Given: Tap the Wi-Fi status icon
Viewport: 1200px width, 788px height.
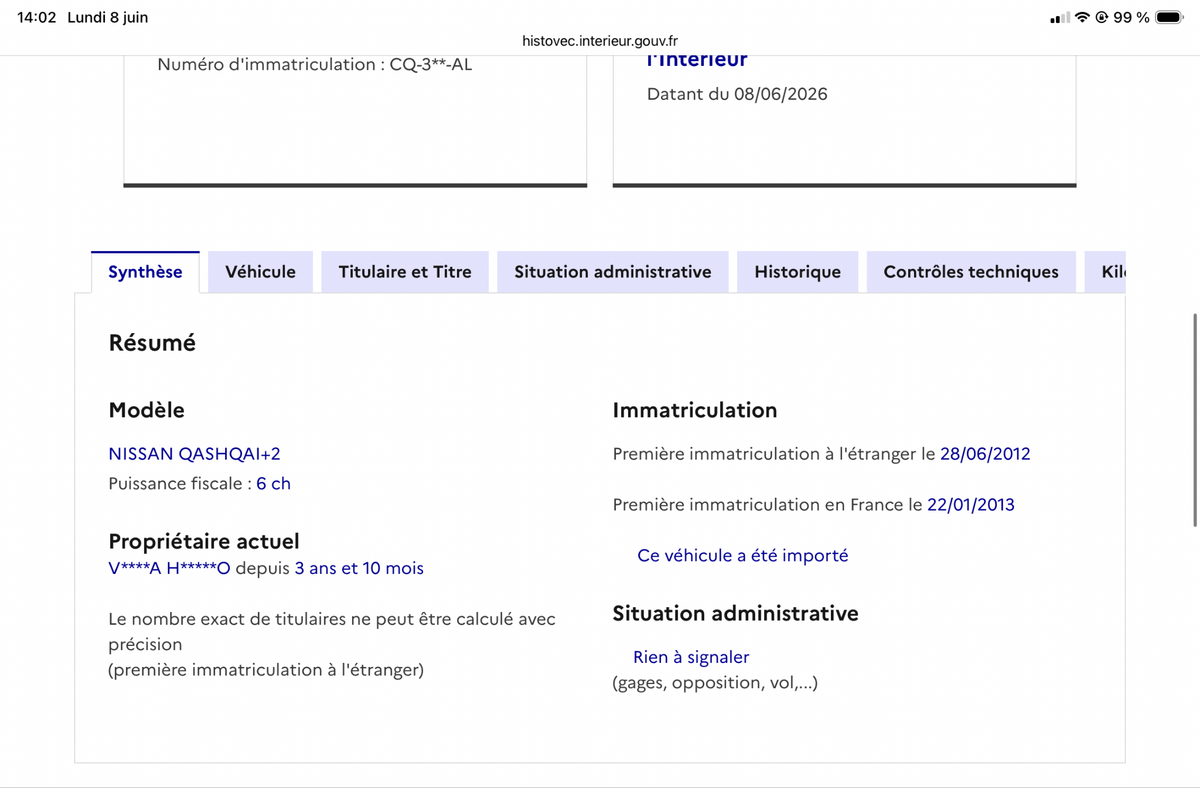Looking at the screenshot, I should coord(1082,17).
